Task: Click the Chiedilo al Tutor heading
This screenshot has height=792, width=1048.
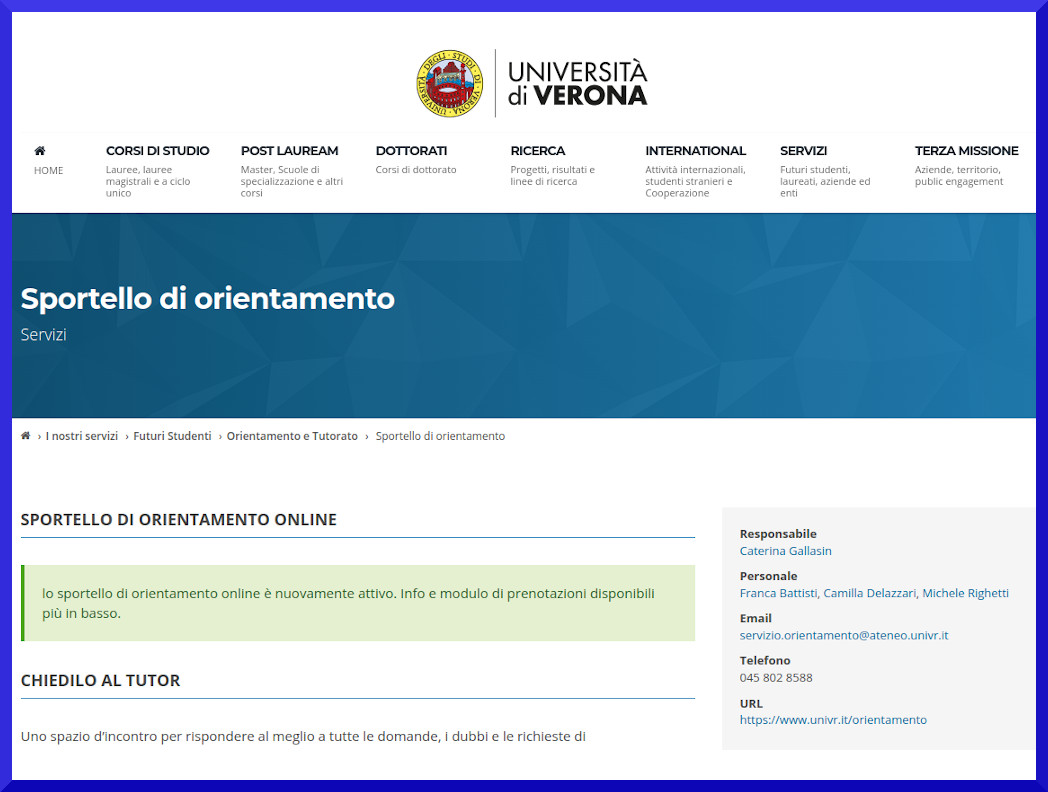Action: (100, 680)
